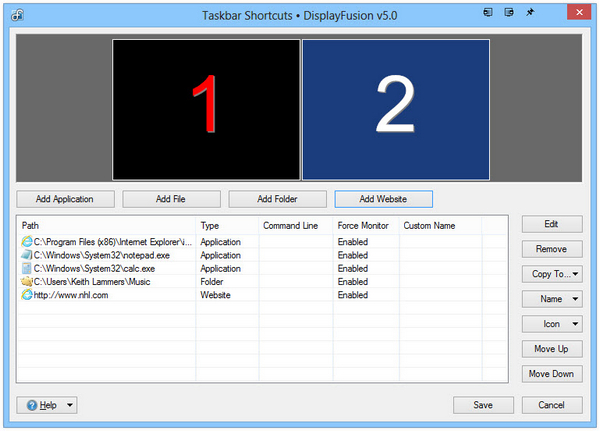Click the DisplayFusion app icon in title bar
The height and width of the screenshot is (431, 600).
17,15
